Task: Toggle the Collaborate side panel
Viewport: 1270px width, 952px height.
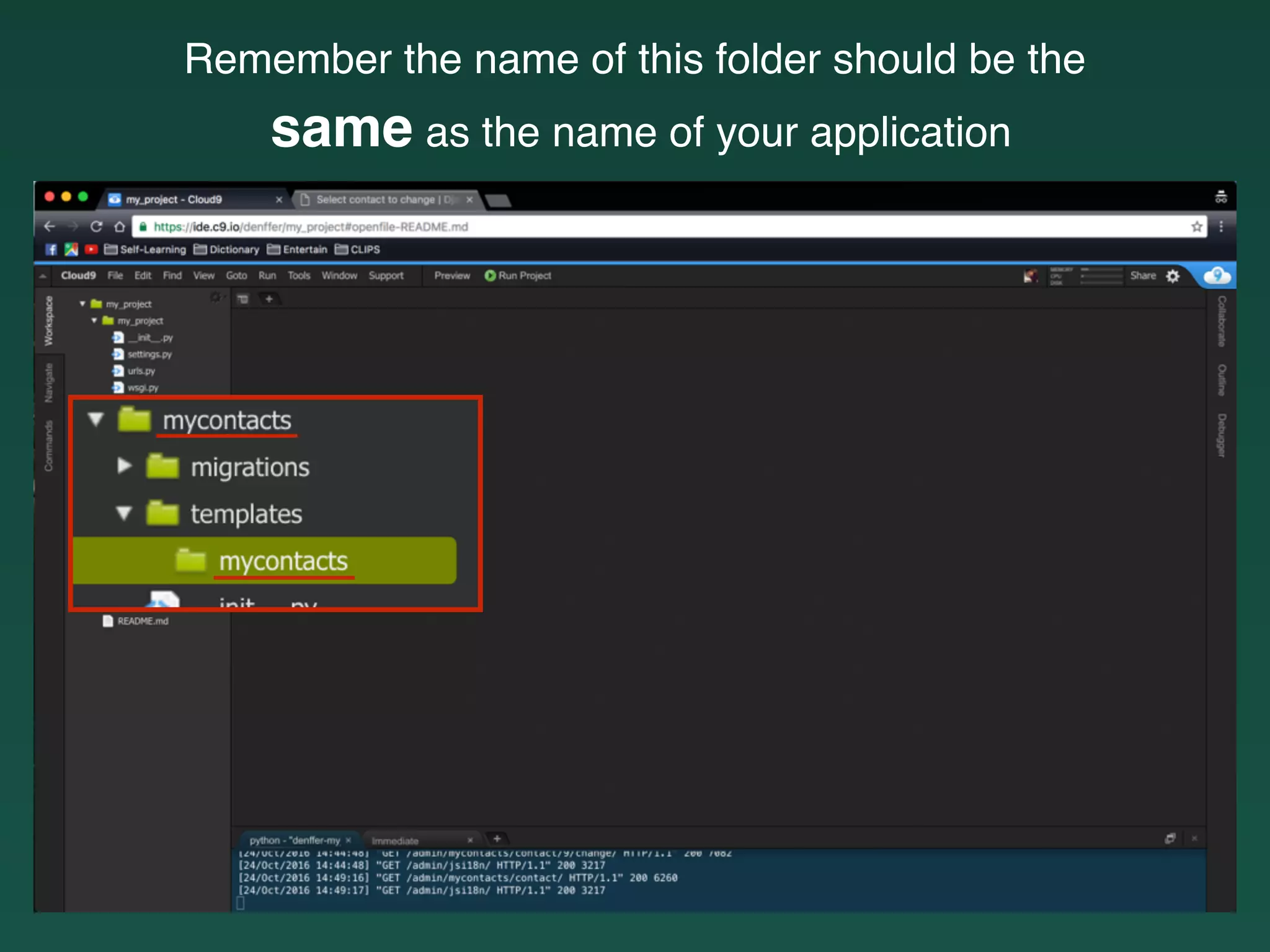Action: 1221,321
